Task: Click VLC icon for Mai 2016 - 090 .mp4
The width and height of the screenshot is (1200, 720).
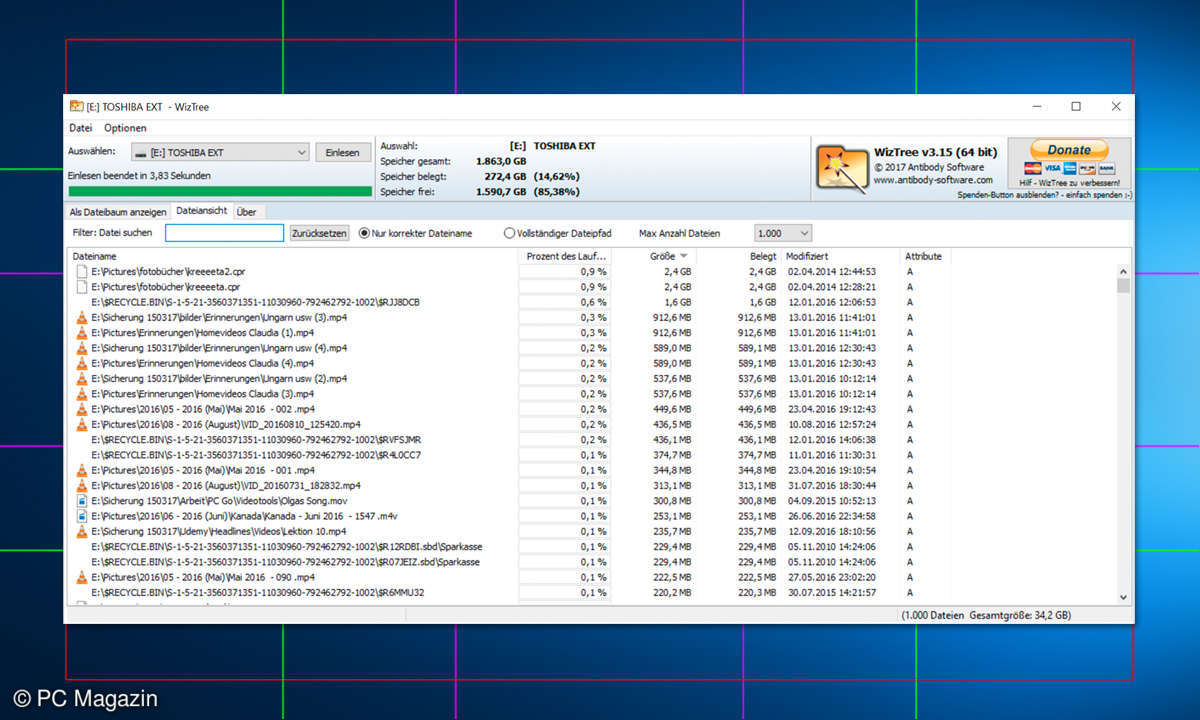Action: (x=82, y=577)
